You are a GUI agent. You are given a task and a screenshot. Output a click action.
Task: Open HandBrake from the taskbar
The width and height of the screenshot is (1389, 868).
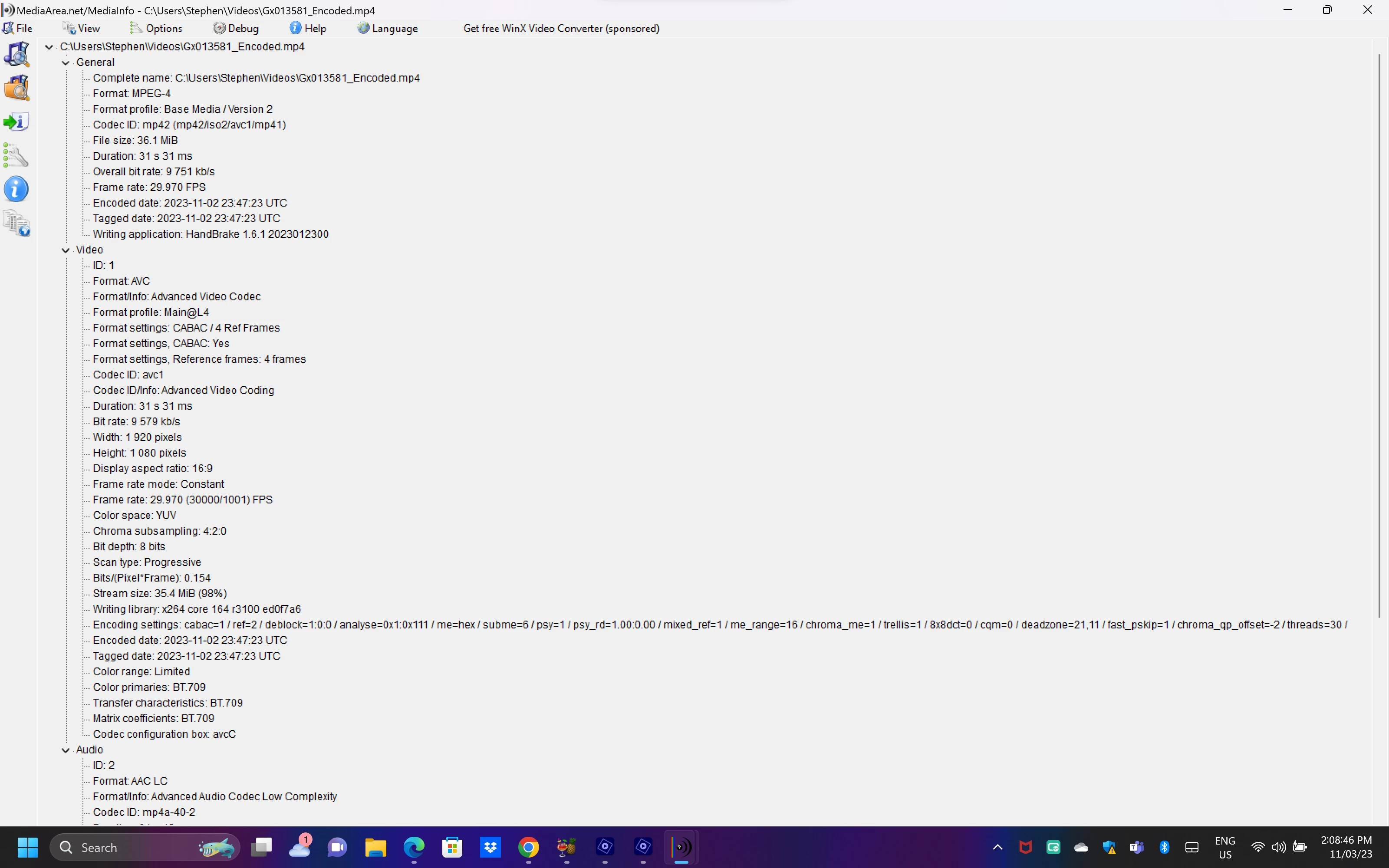click(x=566, y=847)
